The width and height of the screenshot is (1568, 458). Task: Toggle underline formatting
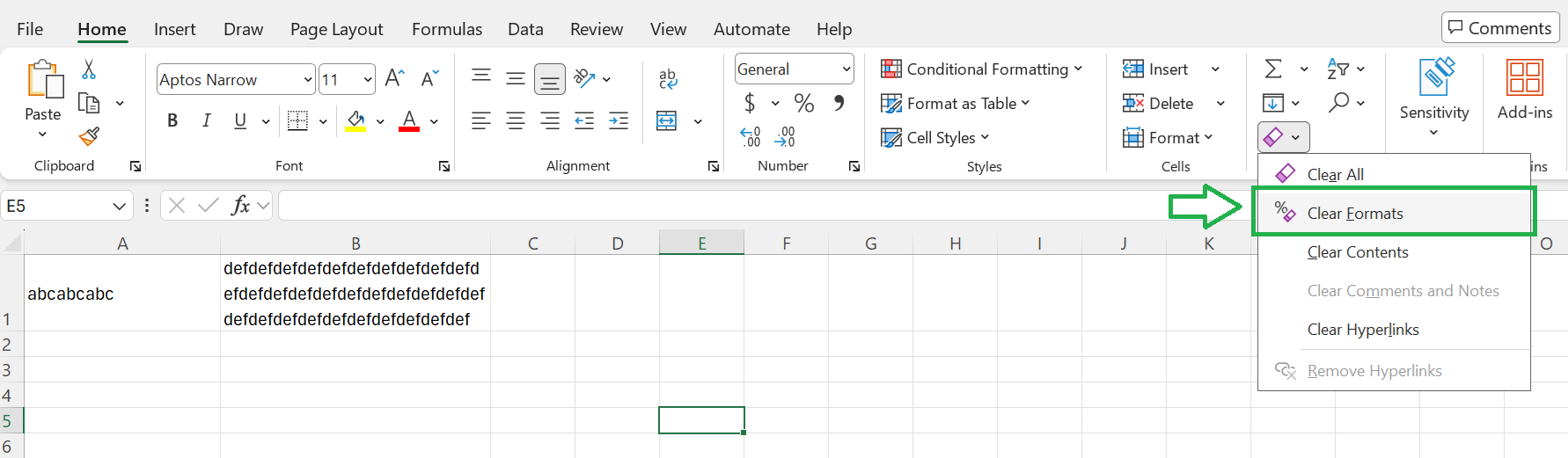pos(240,120)
